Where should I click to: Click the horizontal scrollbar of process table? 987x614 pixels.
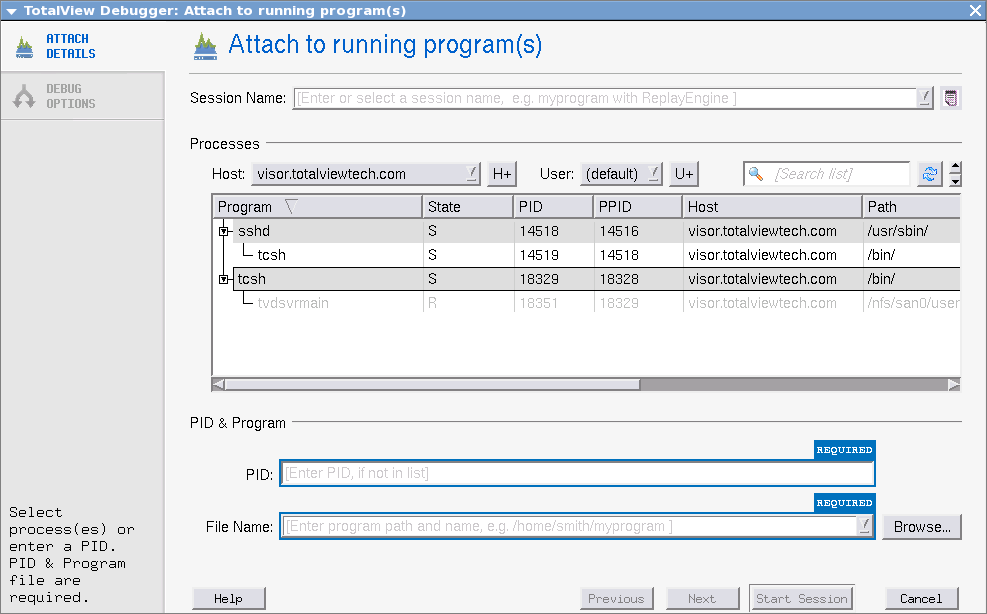point(430,384)
